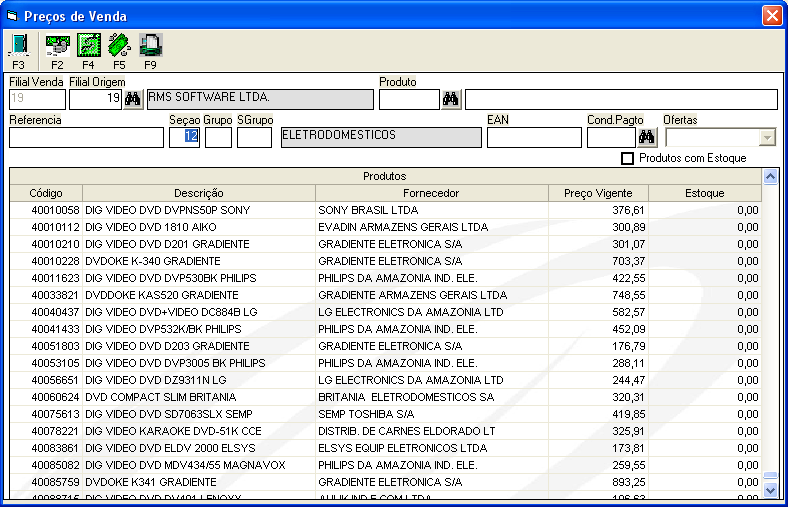This screenshot has height=507, width=788.
Task: Select row DIG VIDEO DVD ELDV 2000 ELSYS
Action: pyautogui.click(x=385, y=448)
